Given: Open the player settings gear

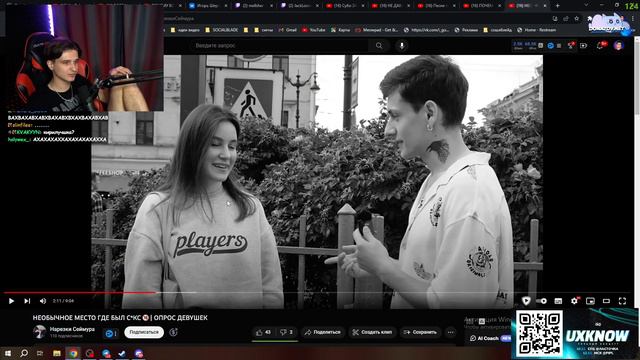Looking at the screenshot, I should (574, 301).
